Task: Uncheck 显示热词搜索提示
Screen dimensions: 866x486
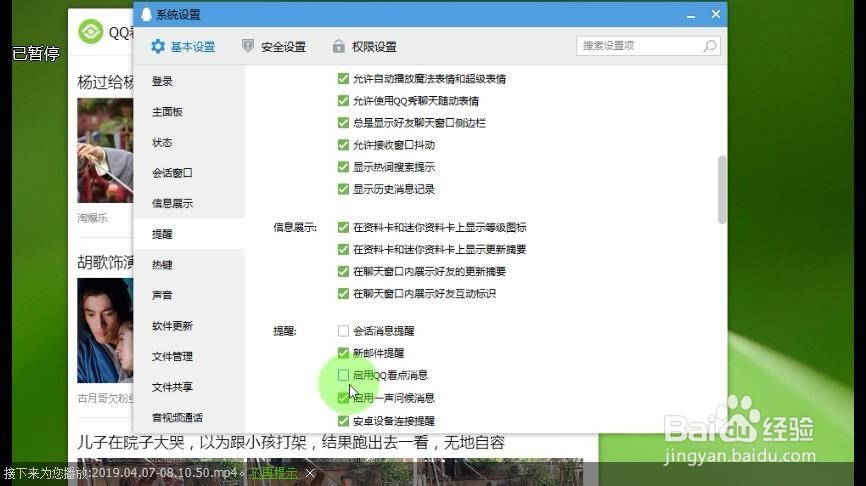Action: click(x=343, y=167)
